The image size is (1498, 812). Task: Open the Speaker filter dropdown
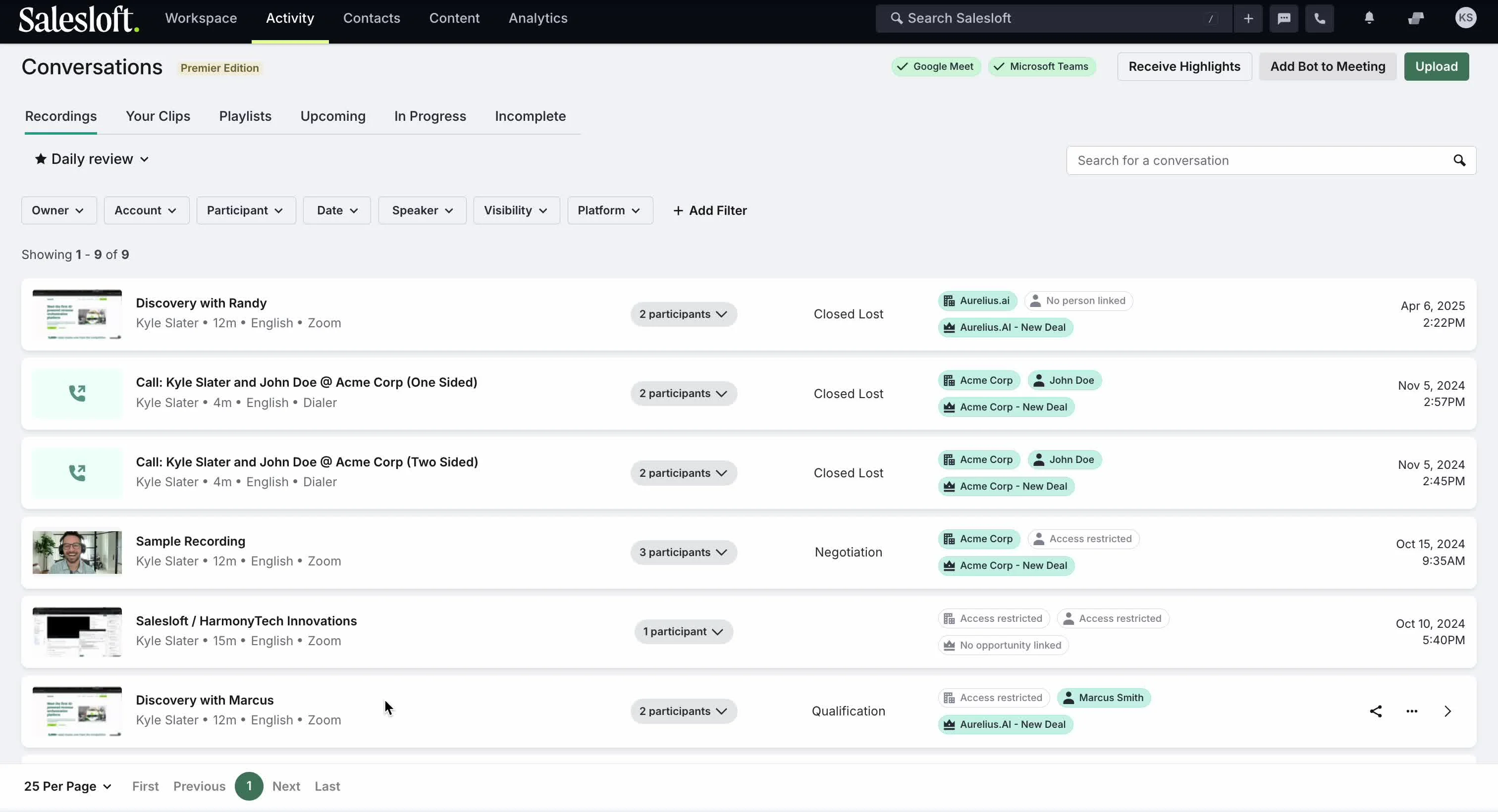[x=422, y=210]
